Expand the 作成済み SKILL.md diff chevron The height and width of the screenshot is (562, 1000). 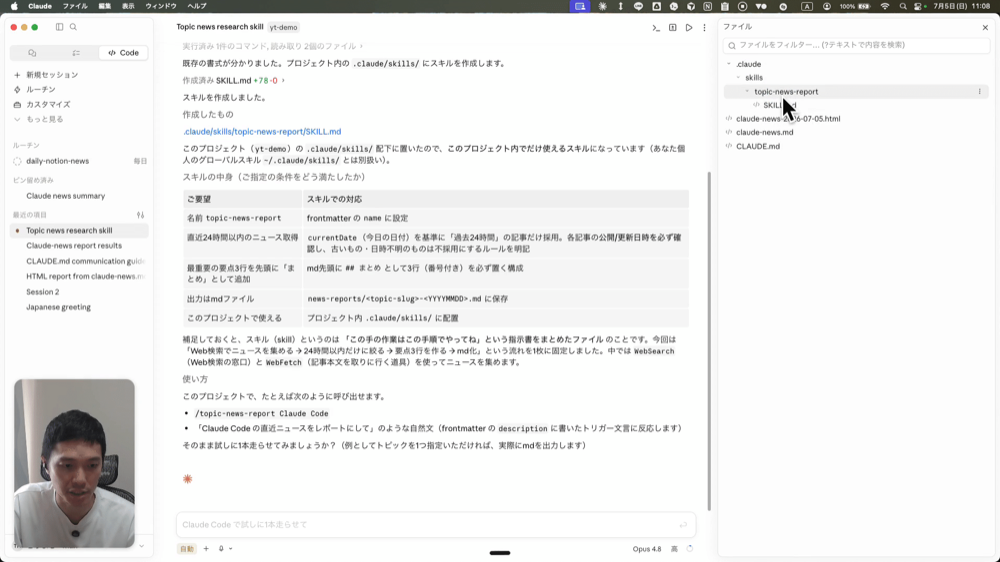coord(283,80)
